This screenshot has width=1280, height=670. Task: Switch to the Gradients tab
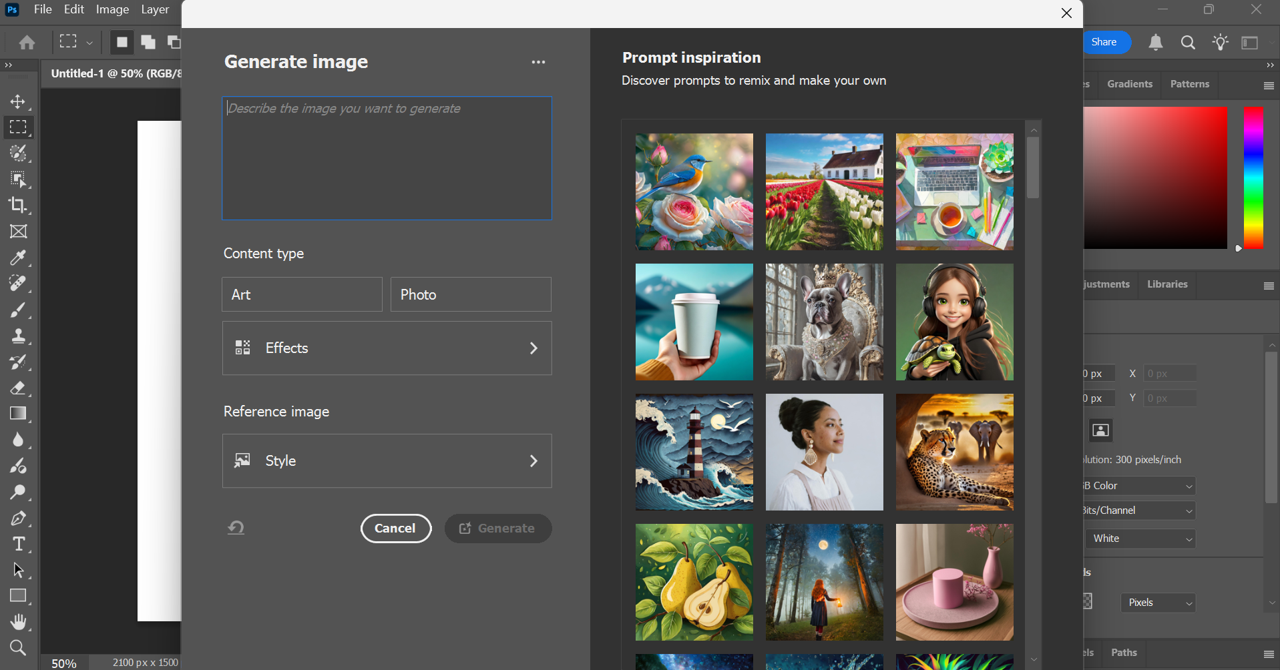point(1129,84)
